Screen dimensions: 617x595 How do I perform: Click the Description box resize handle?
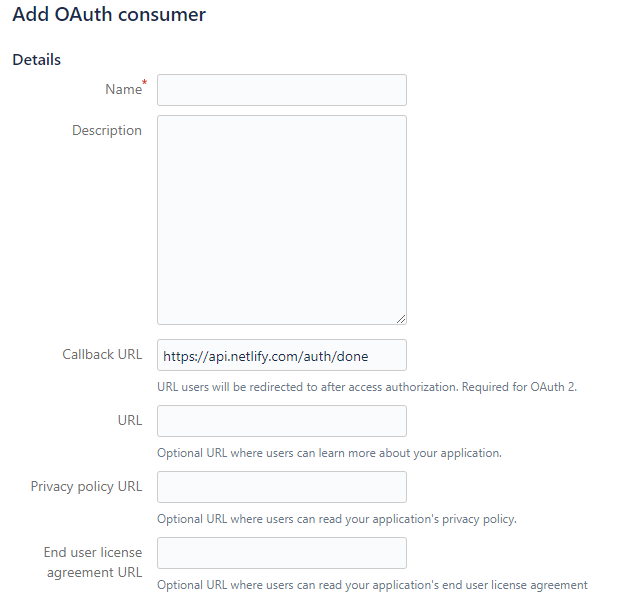click(401, 319)
